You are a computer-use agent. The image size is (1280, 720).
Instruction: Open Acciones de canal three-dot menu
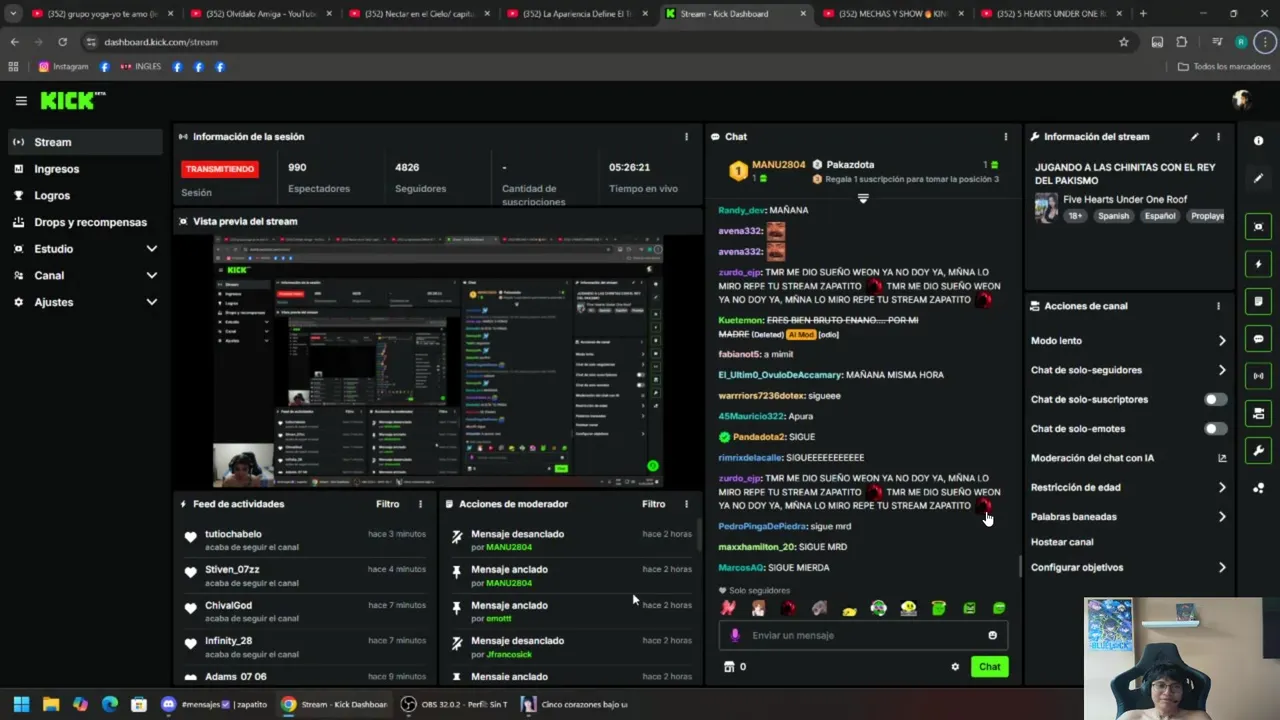coord(1218,306)
